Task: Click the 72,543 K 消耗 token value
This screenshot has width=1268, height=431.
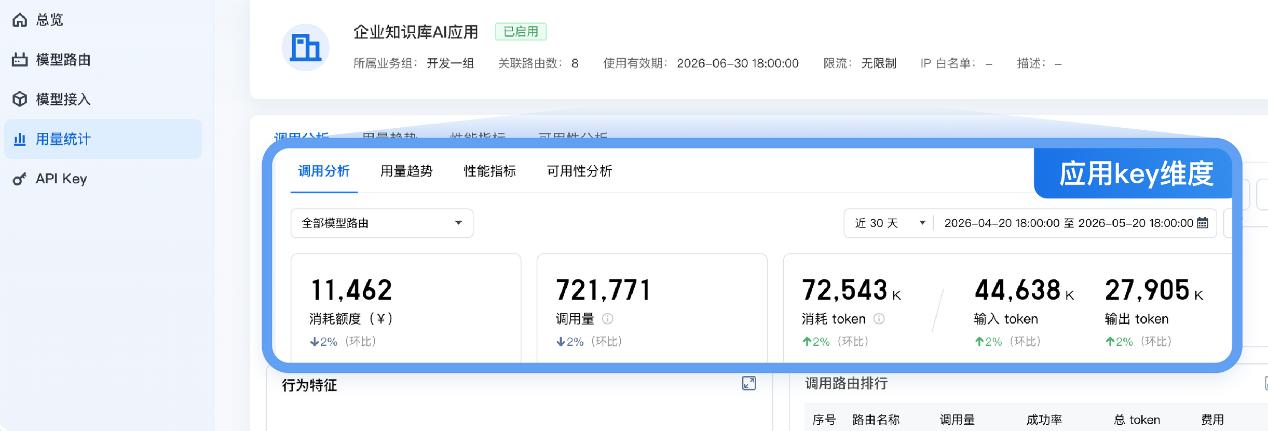Action: click(x=852, y=290)
